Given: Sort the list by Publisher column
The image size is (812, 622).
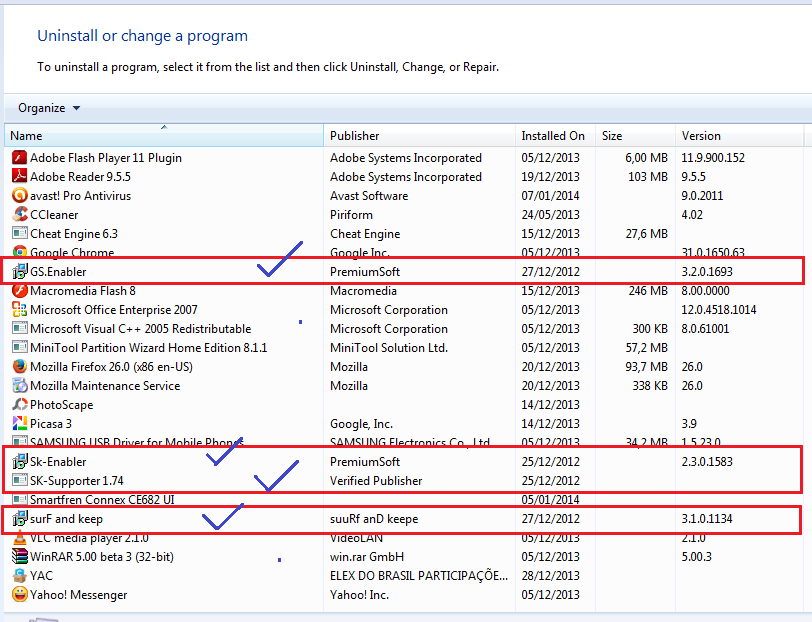Looking at the screenshot, I should click(419, 136).
